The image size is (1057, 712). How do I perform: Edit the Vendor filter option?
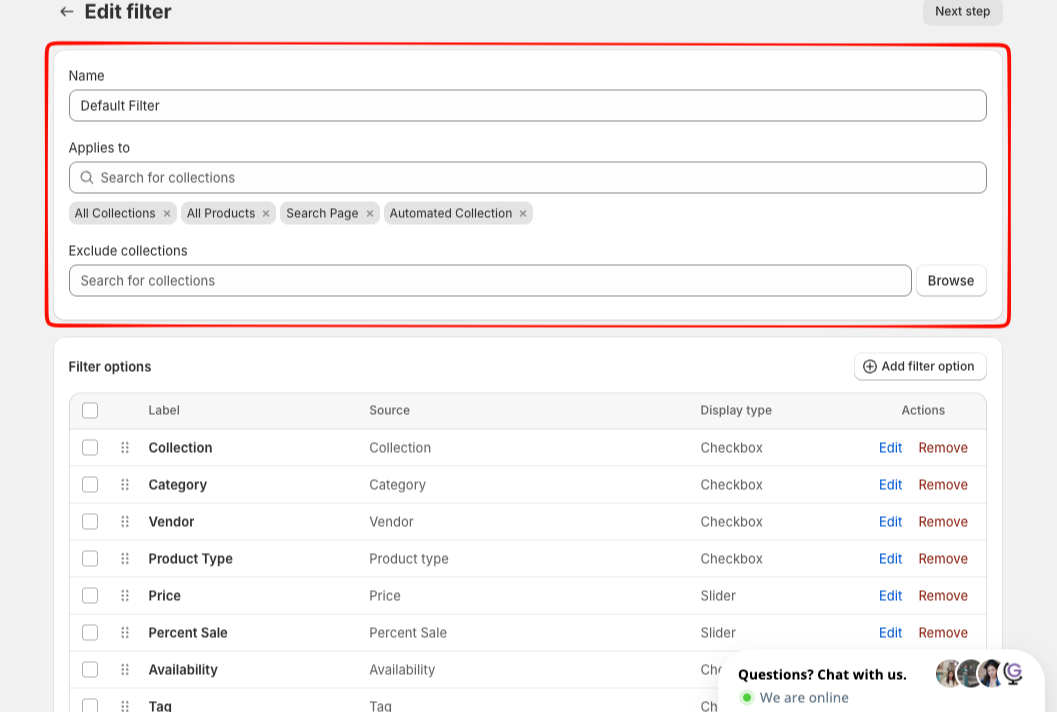tap(890, 522)
